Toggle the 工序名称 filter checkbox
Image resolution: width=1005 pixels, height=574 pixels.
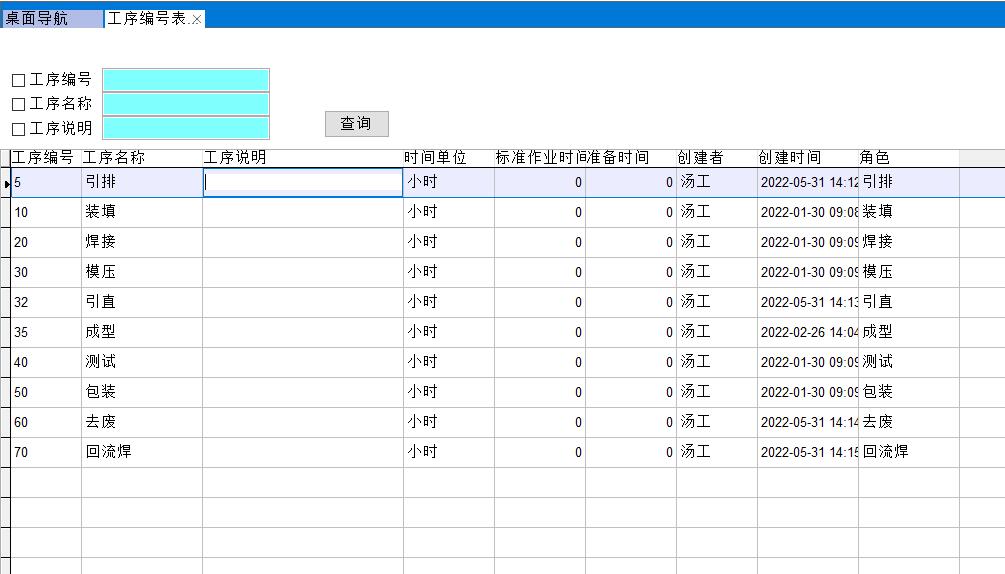click(18, 104)
